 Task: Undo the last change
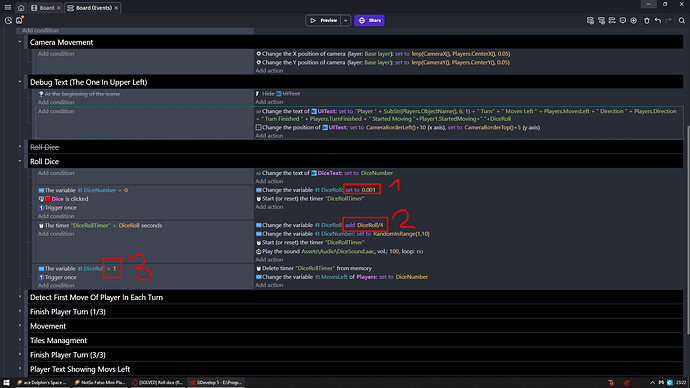pyautogui.click(x=657, y=20)
